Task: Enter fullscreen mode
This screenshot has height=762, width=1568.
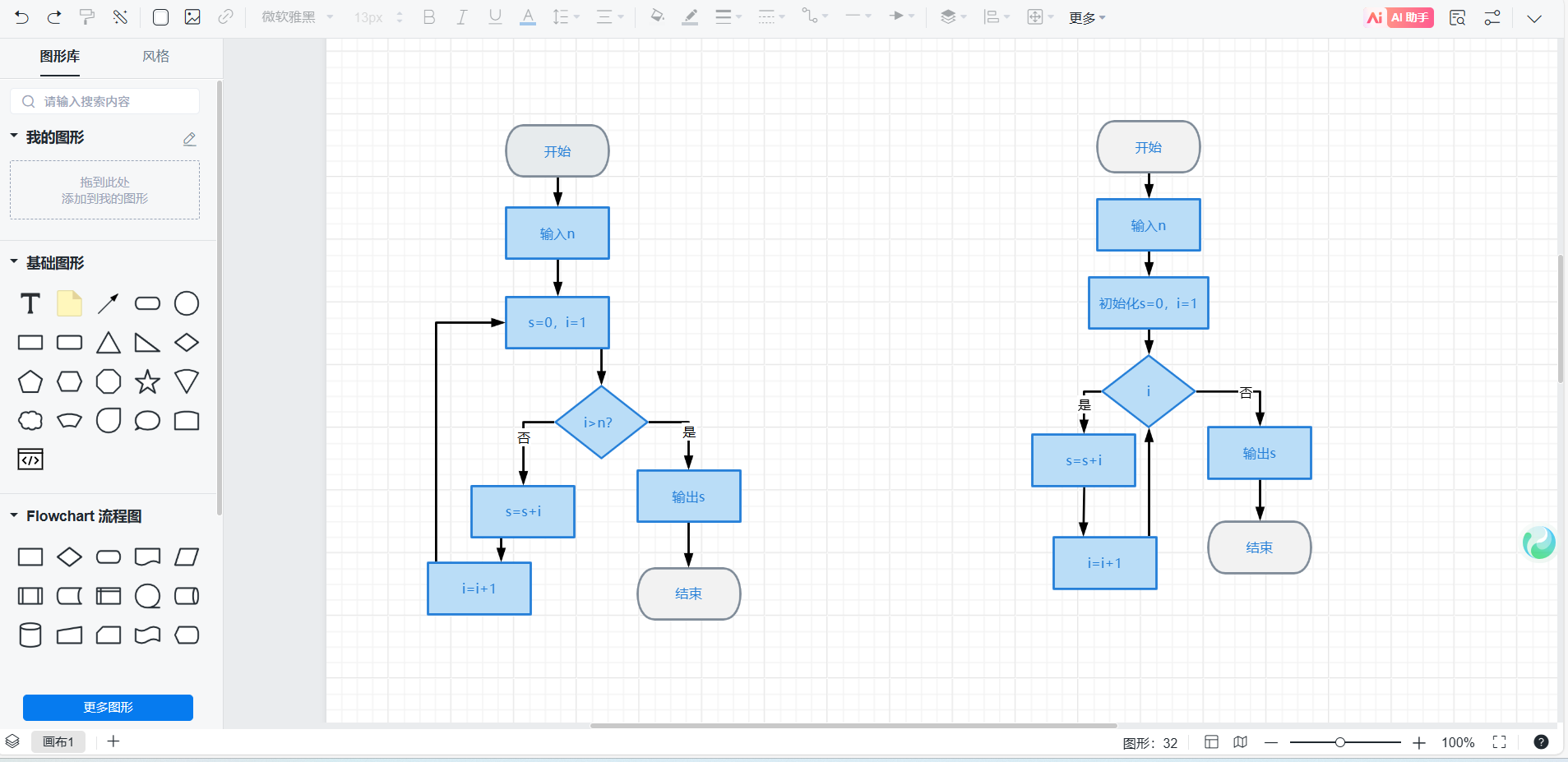Action: point(1500,742)
